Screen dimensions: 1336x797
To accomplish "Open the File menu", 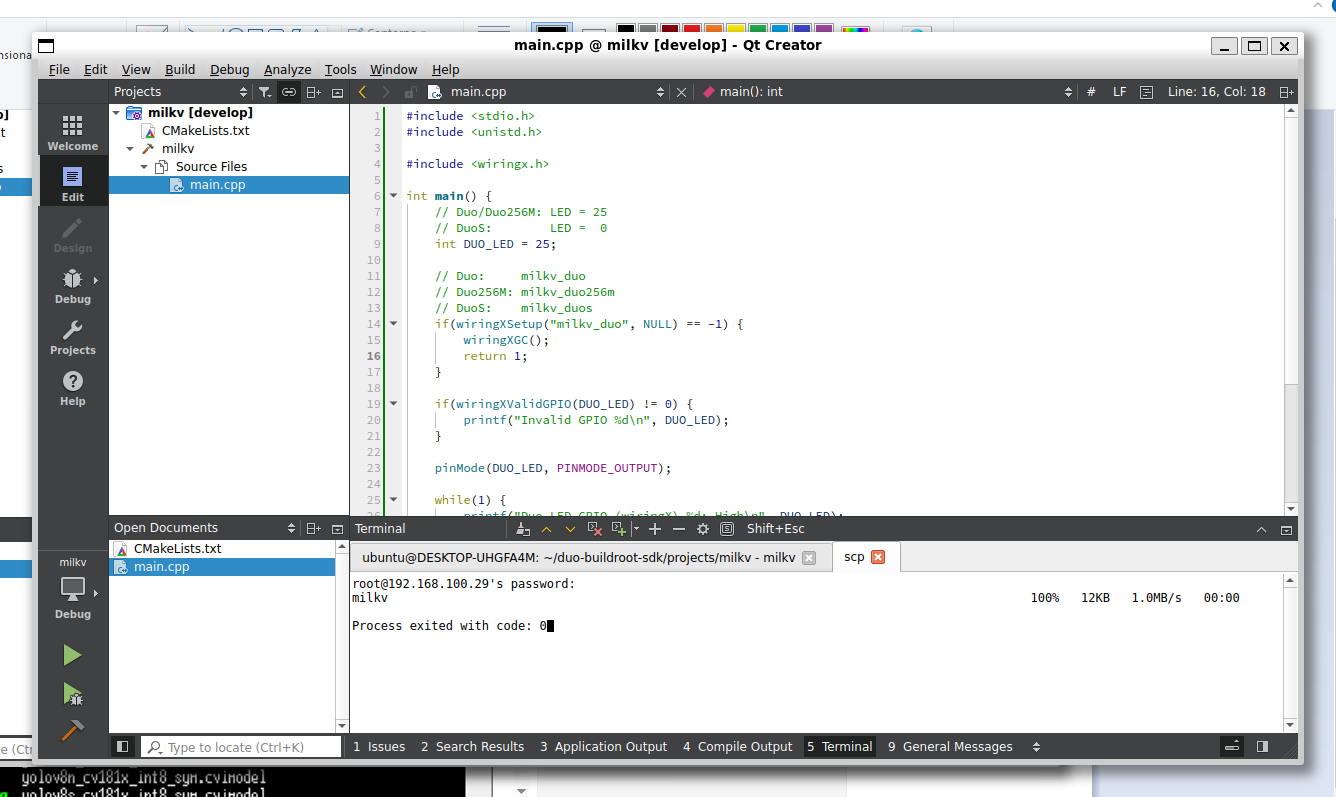I will [x=59, y=69].
